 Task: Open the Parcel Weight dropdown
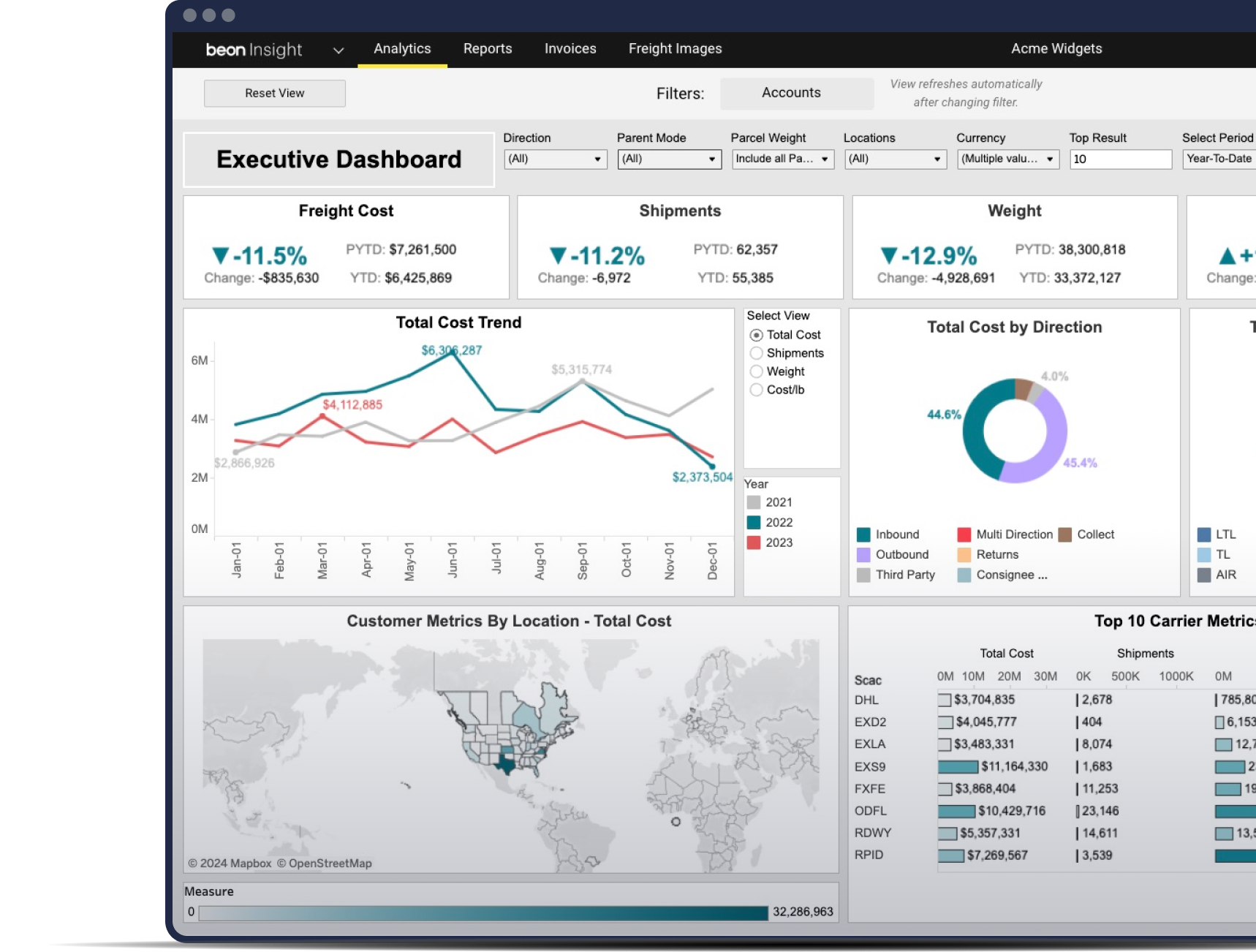coord(783,159)
